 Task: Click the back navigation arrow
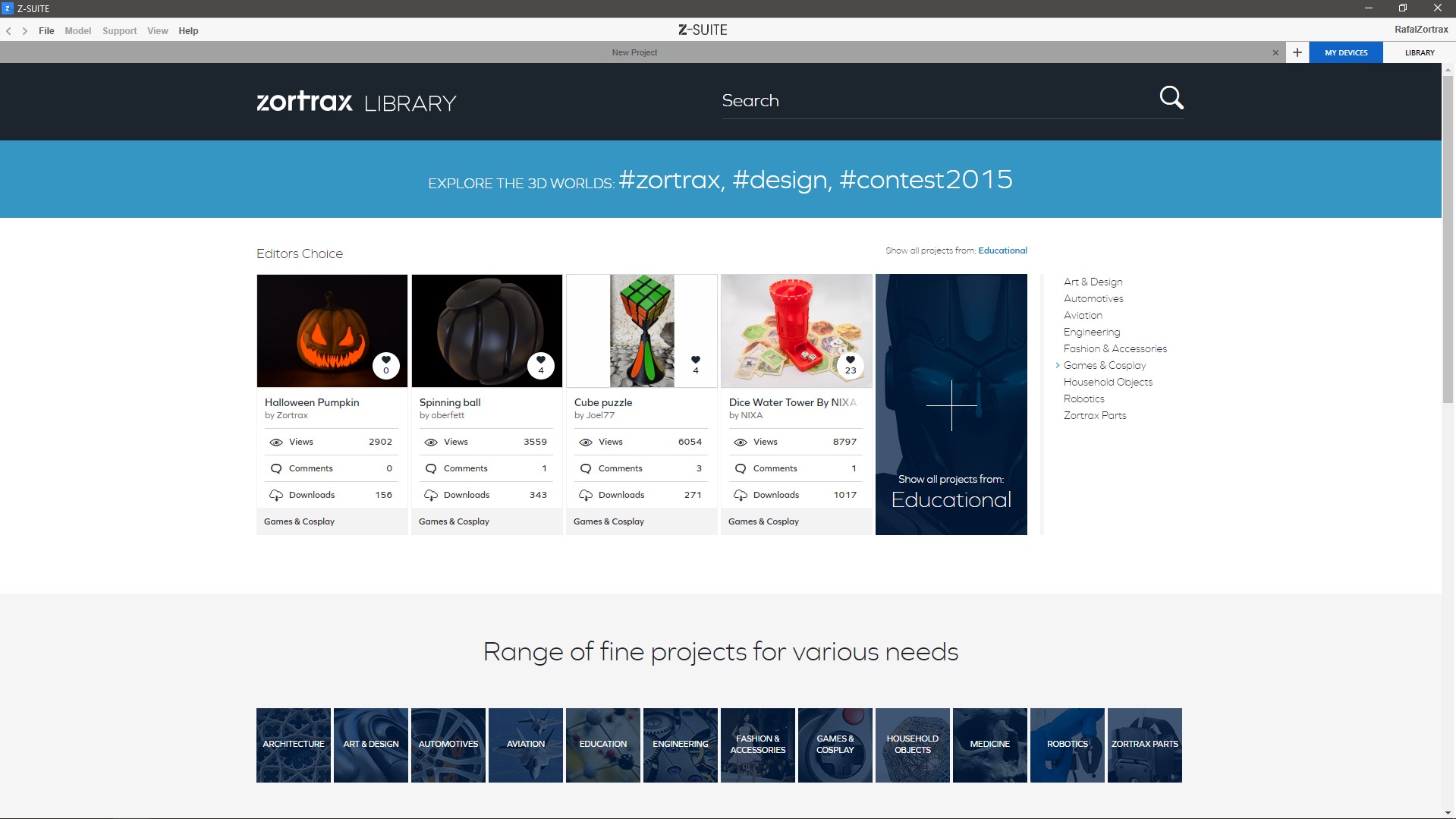point(8,31)
